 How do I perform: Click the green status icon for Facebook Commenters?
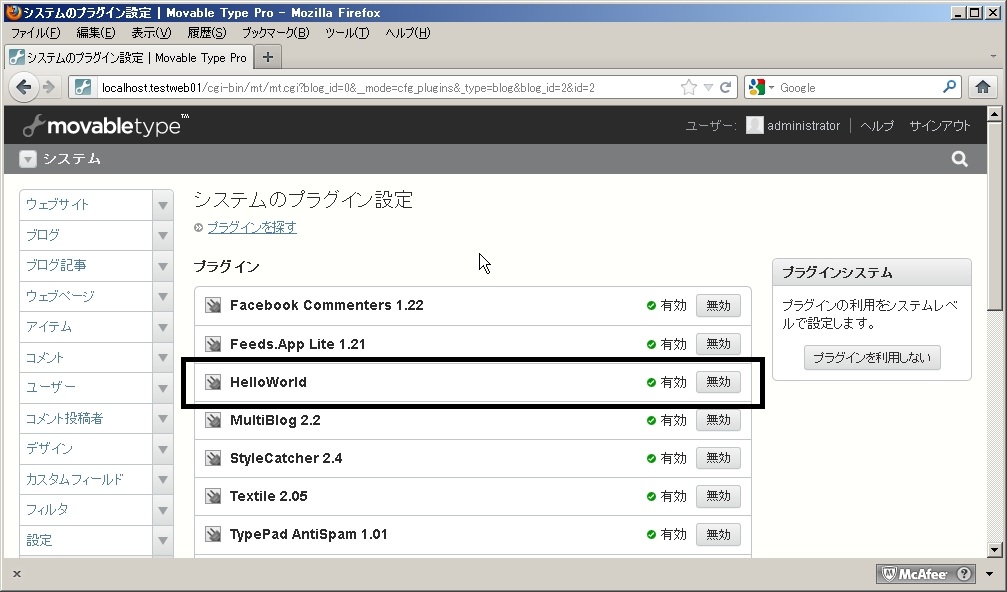[x=651, y=306]
